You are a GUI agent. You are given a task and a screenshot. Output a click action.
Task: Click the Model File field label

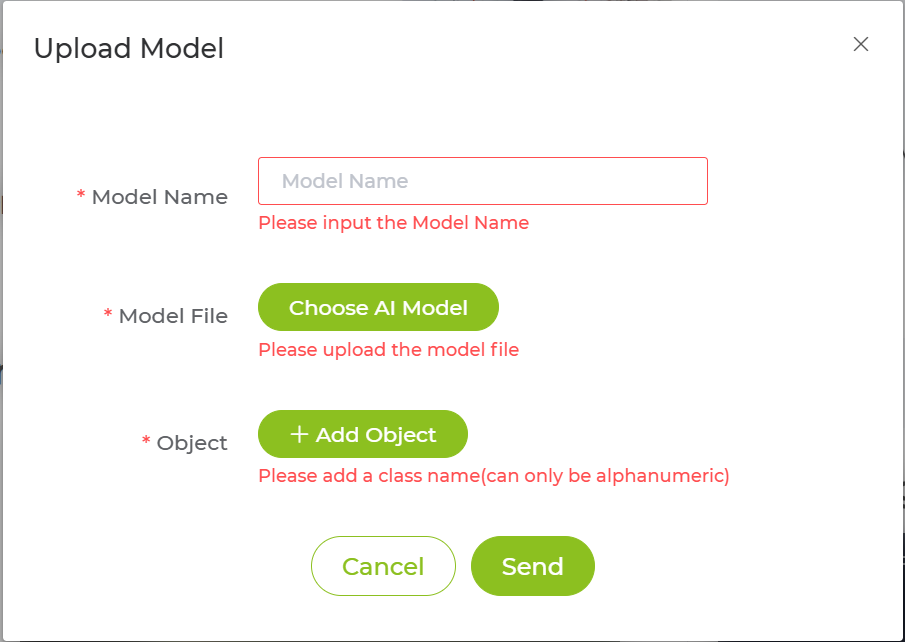173,316
